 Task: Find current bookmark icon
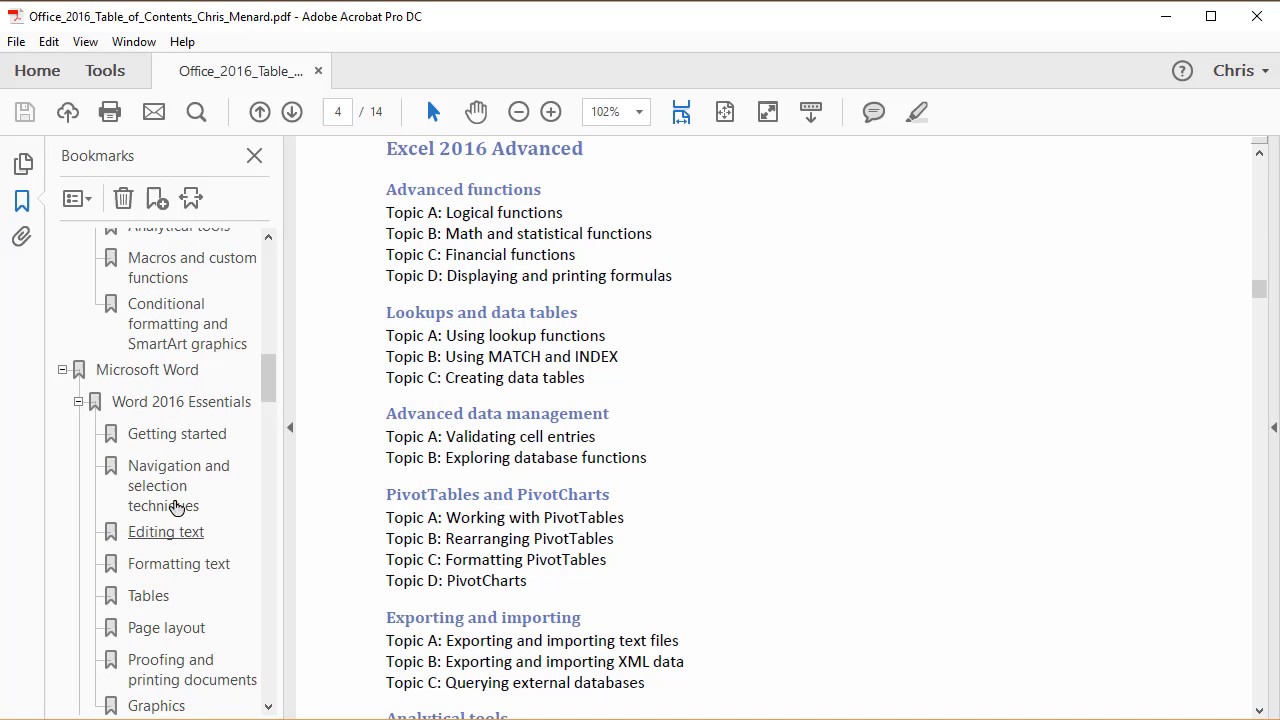click(191, 198)
